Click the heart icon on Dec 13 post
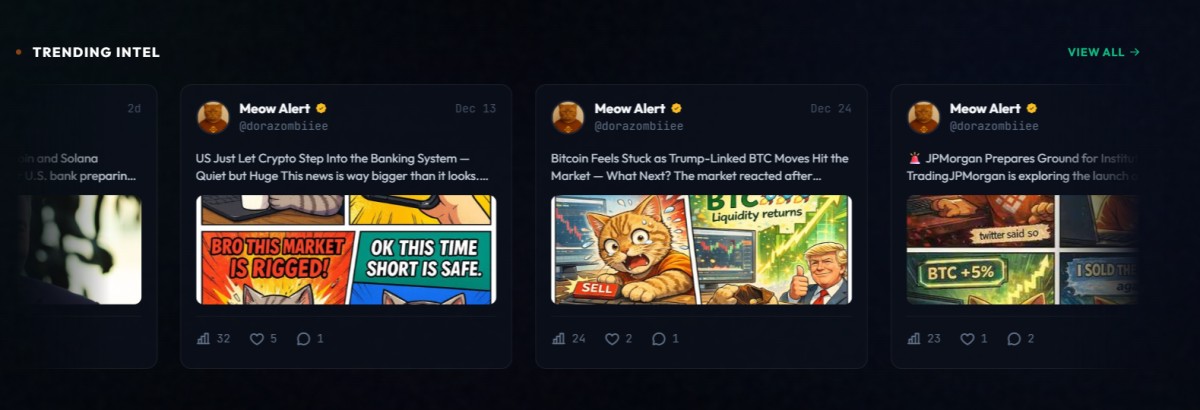Image resolution: width=1200 pixels, height=410 pixels. [256, 339]
